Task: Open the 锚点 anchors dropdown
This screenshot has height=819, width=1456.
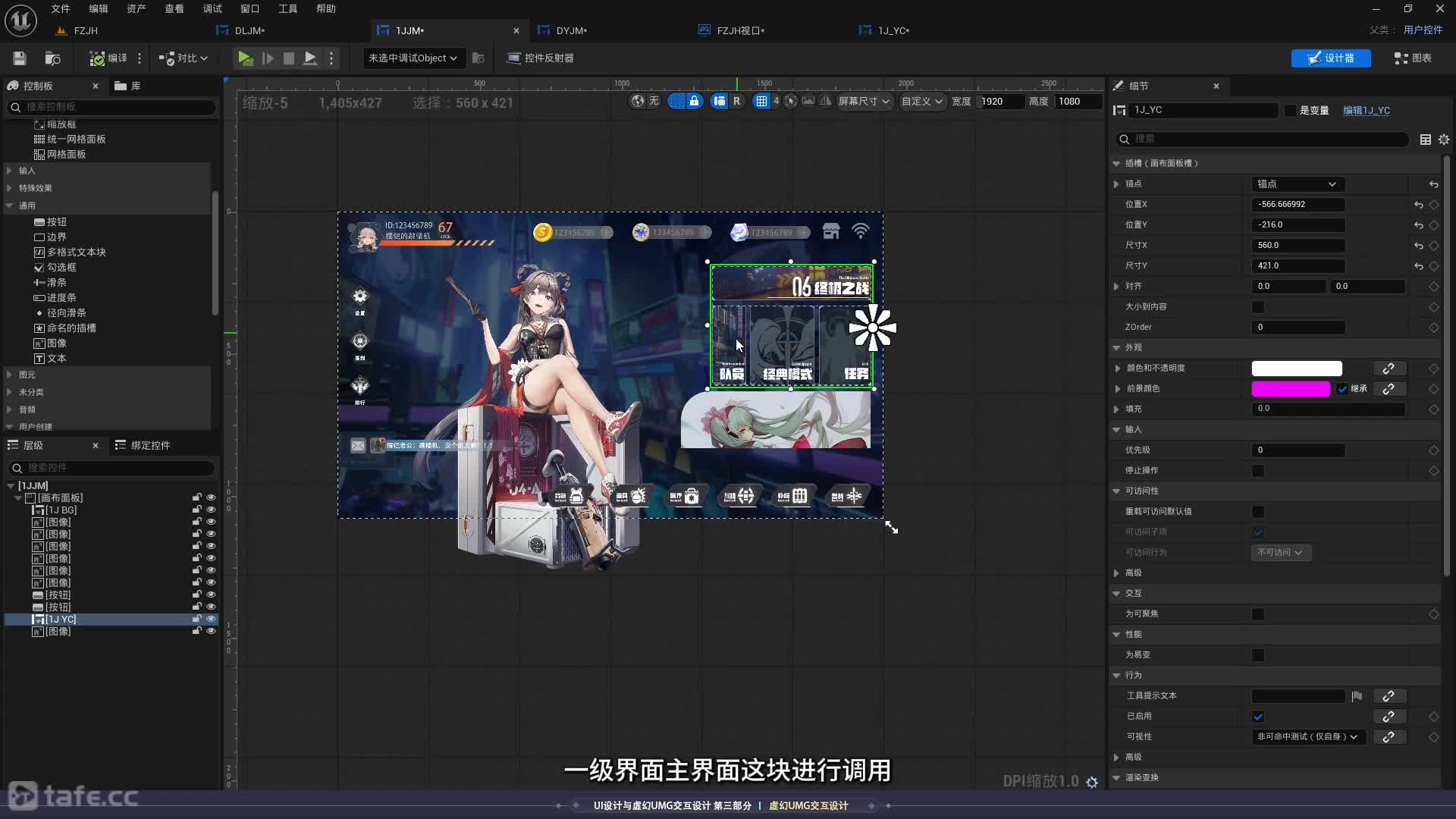Action: click(x=1297, y=184)
